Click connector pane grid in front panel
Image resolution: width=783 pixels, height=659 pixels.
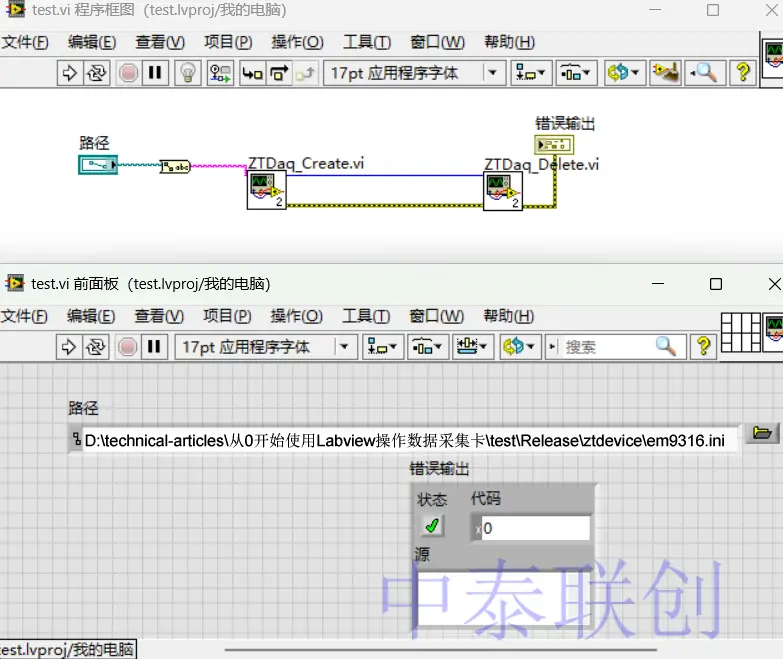coord(741,332)
